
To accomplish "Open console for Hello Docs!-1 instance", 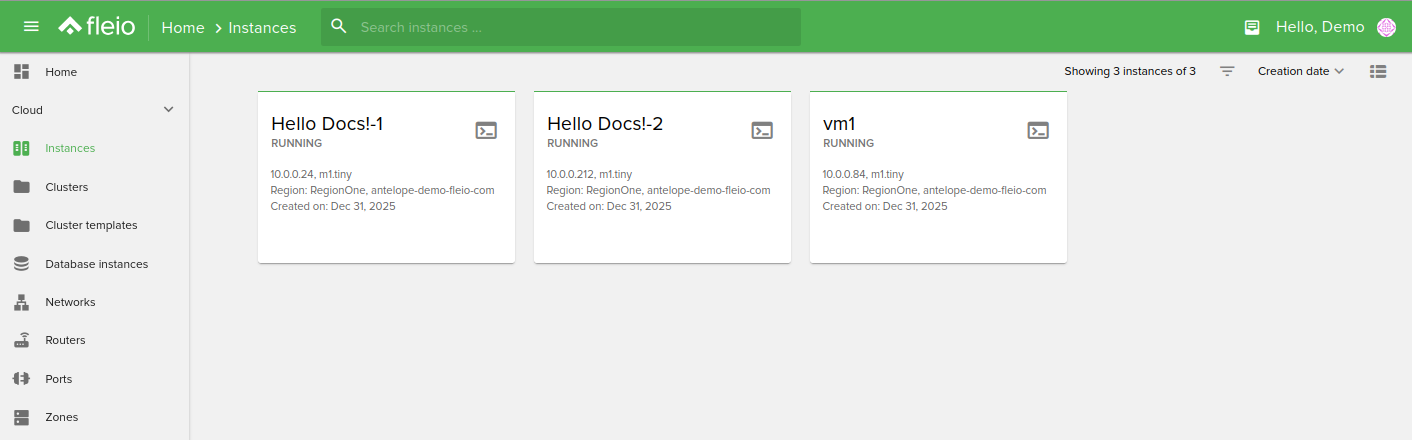I will [486, 130].
